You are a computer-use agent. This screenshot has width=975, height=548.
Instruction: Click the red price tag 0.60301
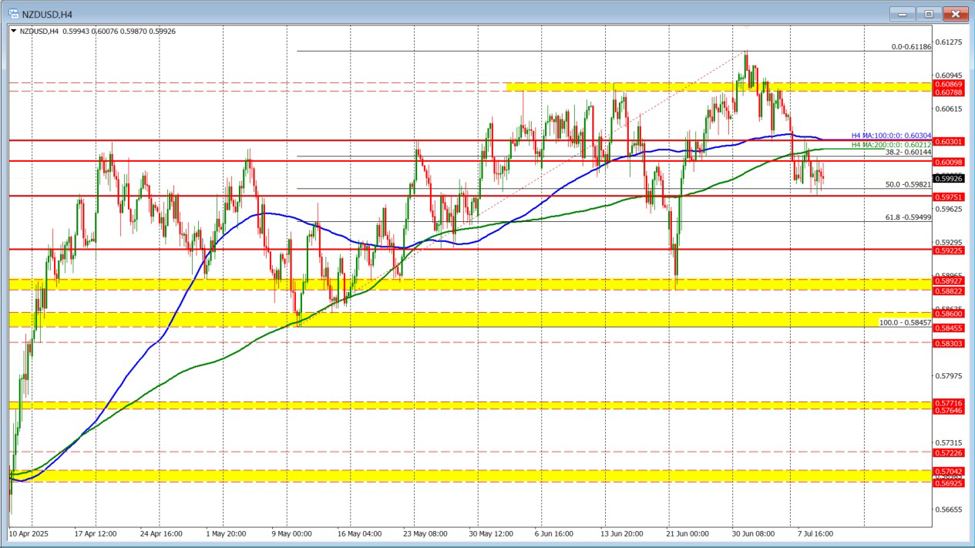click(x=949, y=142)
